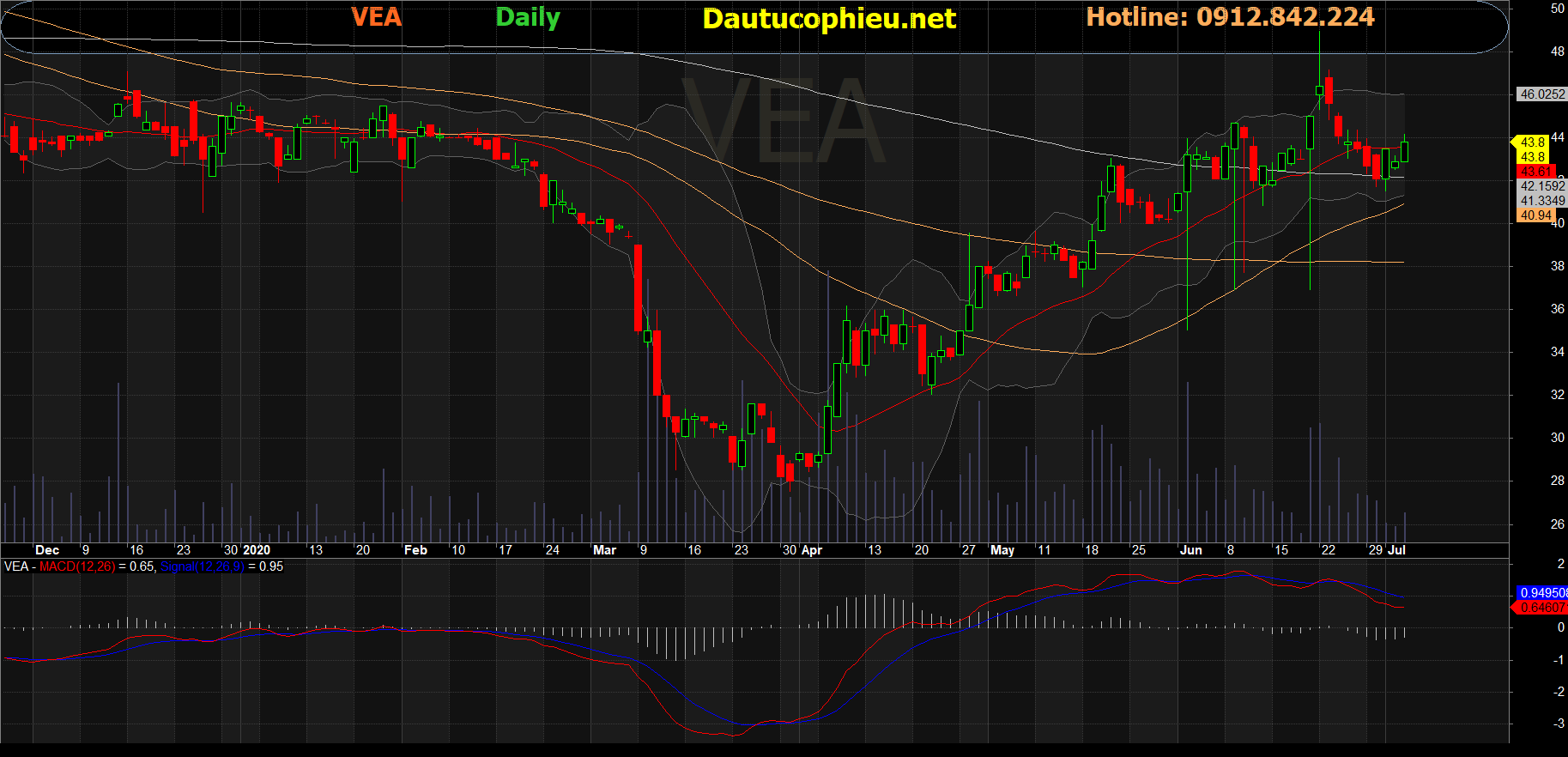This screenshot has height=757, width=1568.
Task: Select the red 0.646 MACD value tag
Action: tap(1542, 608)
